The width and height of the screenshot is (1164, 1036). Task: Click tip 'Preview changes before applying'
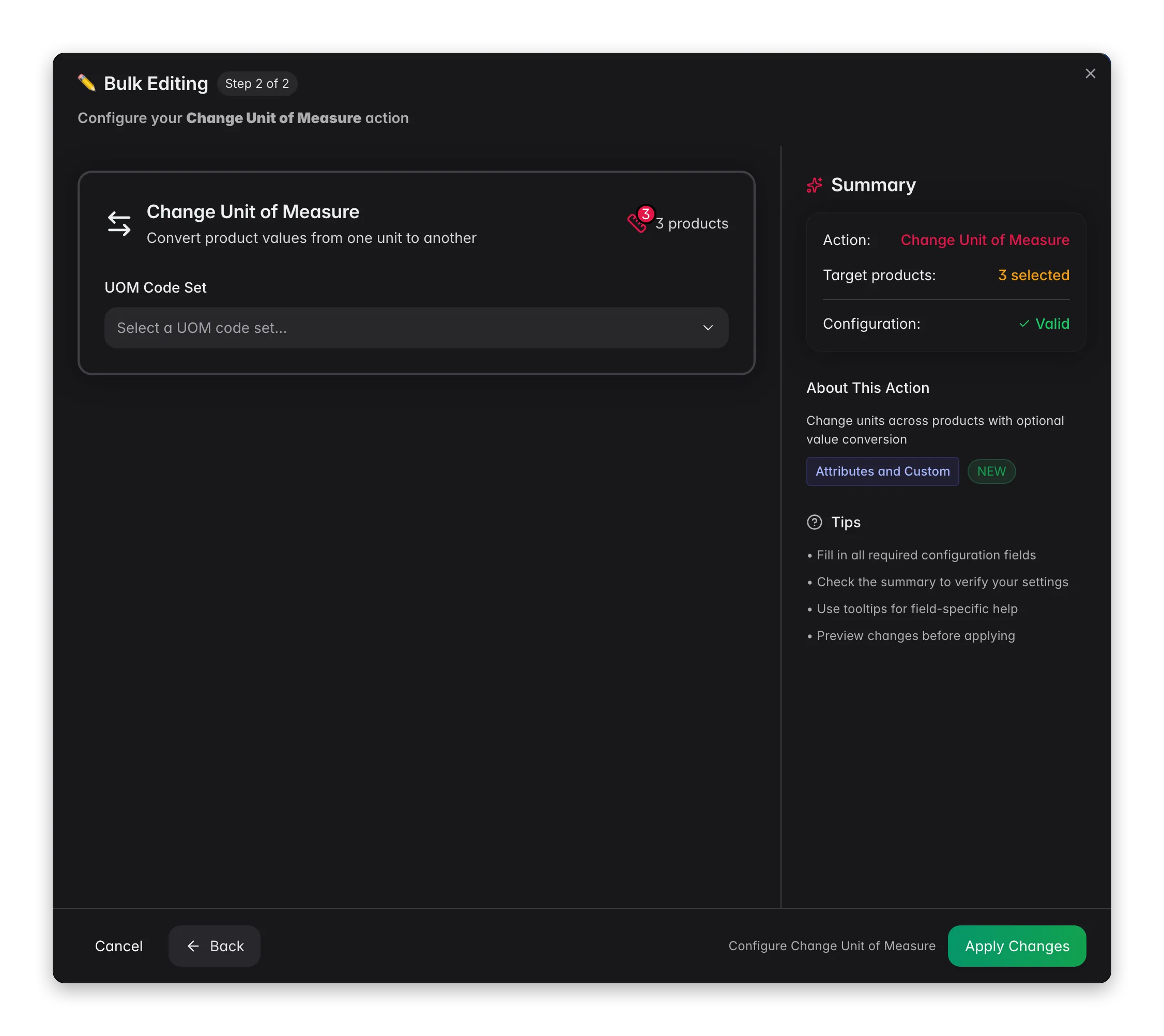click(916, 636)
